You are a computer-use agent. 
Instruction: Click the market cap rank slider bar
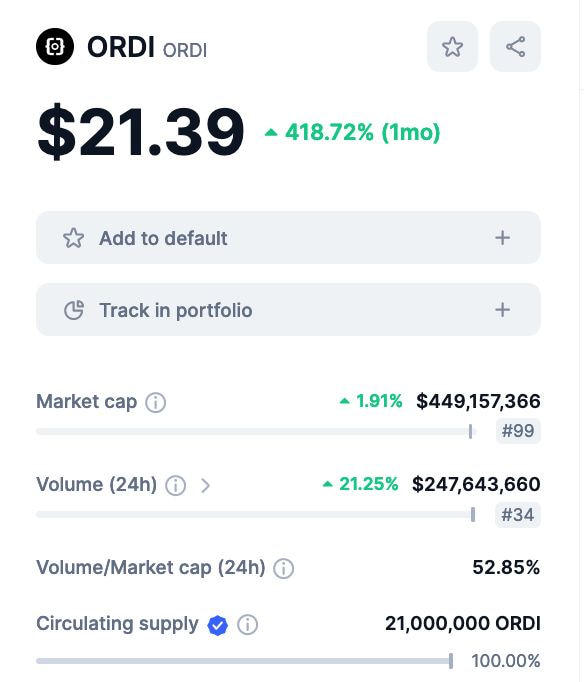[256, 431]
